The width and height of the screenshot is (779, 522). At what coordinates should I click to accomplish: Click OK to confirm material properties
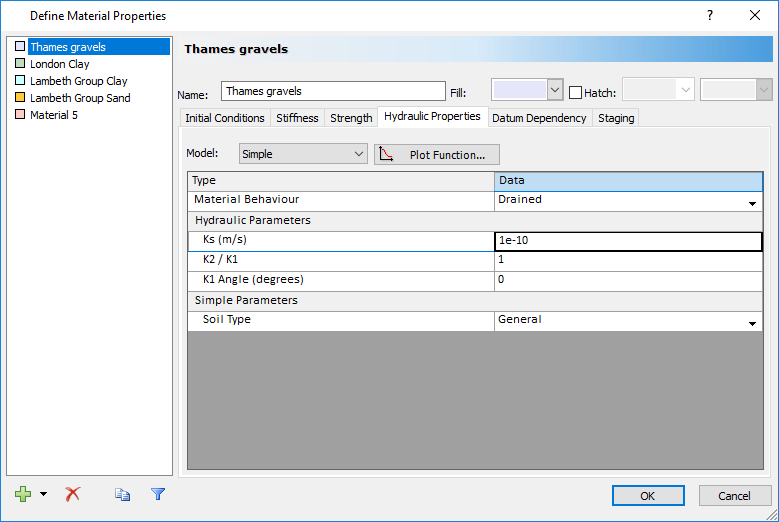[x=648, y=496]
